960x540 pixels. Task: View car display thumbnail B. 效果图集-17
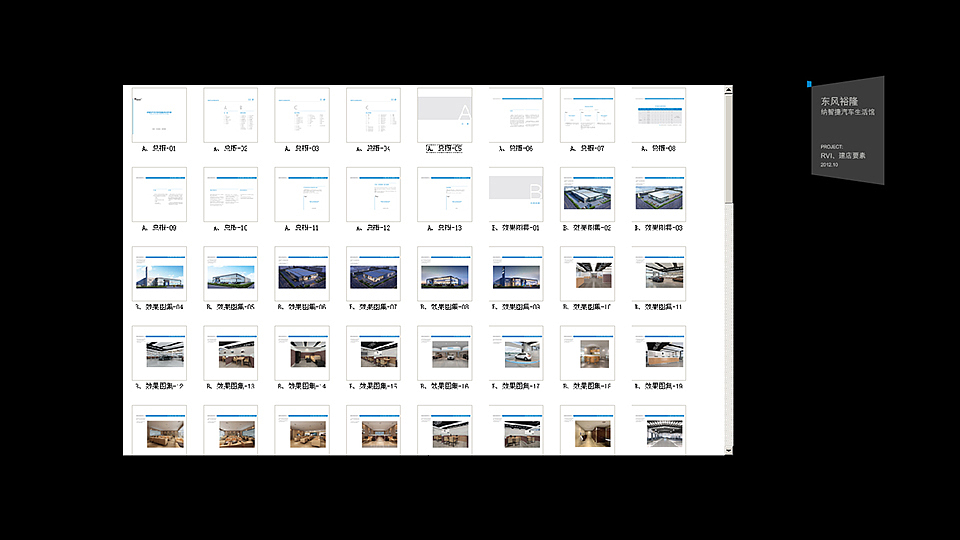516,353
